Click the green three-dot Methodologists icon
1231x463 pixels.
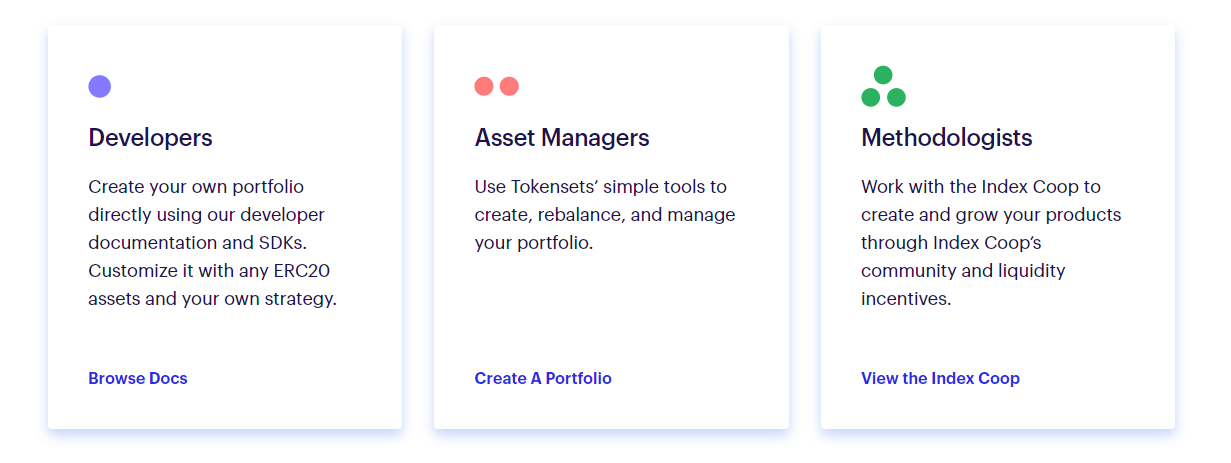tap(883, 86)
